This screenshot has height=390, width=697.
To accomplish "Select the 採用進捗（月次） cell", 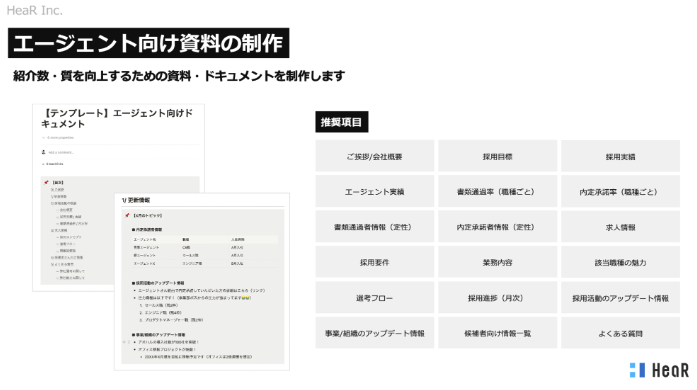I will (x=497, y=298).
